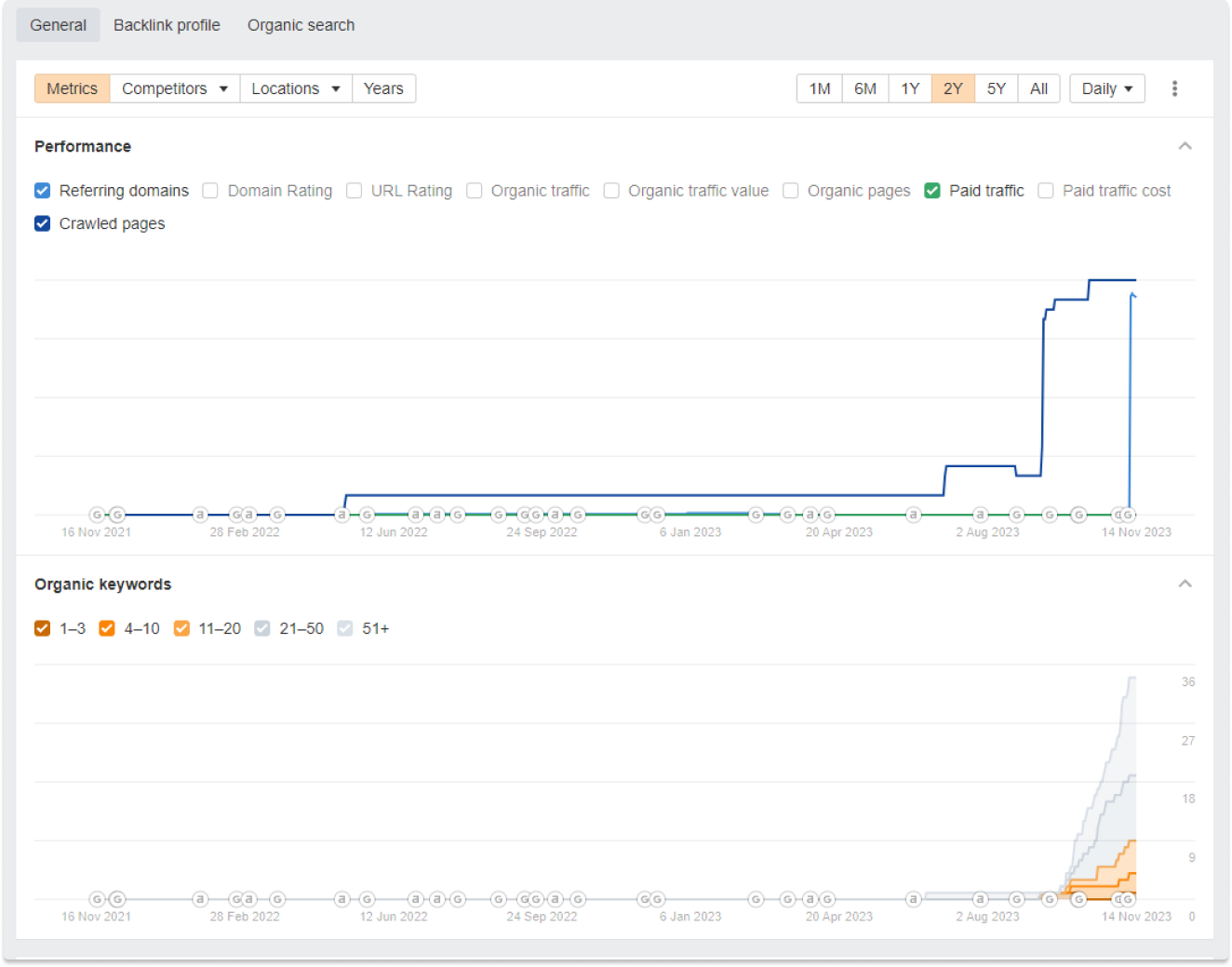The image size is (1232, 967).
Task: Collapse the Performance section chevron
Action: pyautogui.click(x=1185, y=146)
